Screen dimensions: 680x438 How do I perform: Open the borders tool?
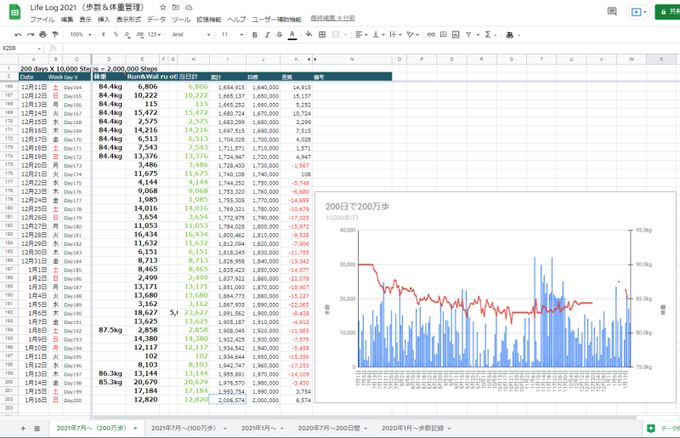pos(322,34)
